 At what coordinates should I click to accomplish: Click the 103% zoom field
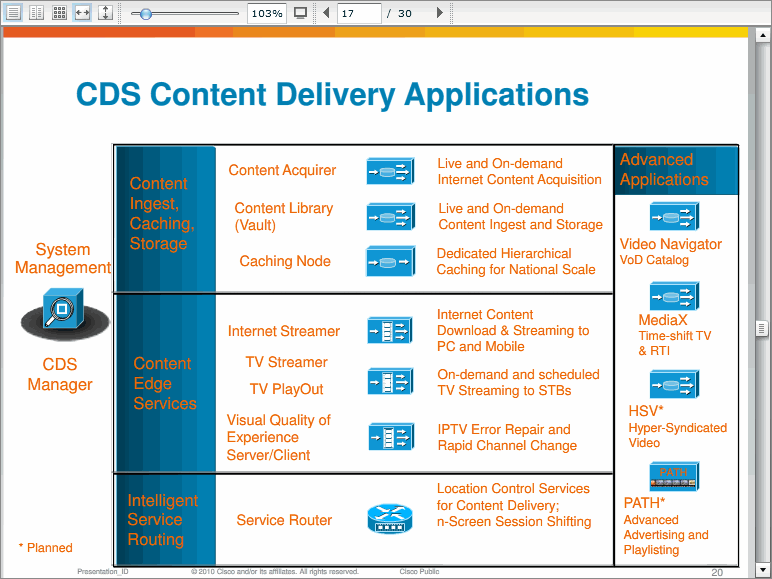tap(267, 13)
